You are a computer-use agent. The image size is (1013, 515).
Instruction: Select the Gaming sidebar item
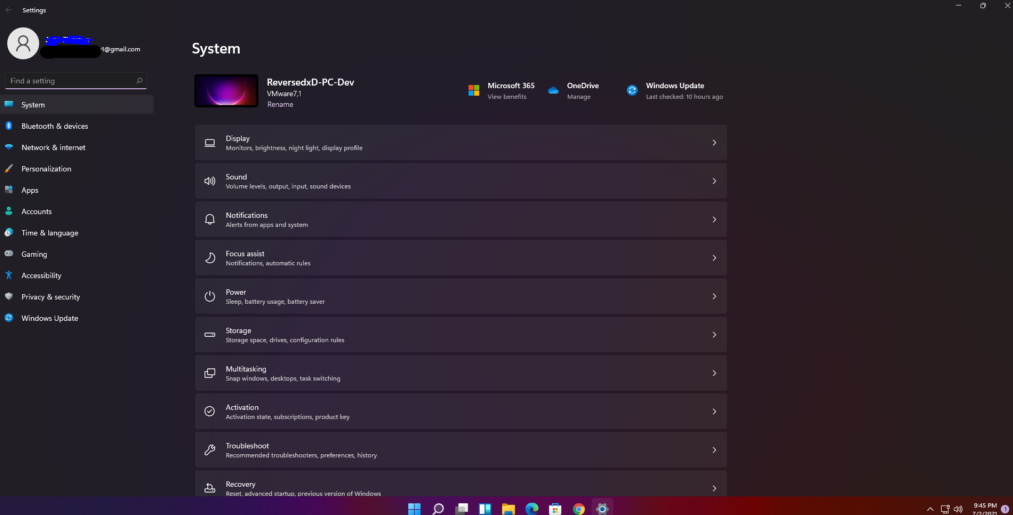tap(34, 254)
